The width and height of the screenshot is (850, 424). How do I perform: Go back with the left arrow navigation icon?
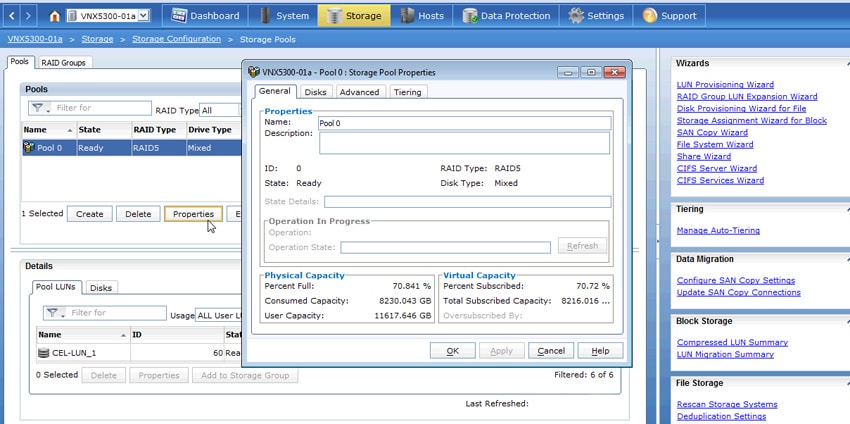(x=12, y=16)
